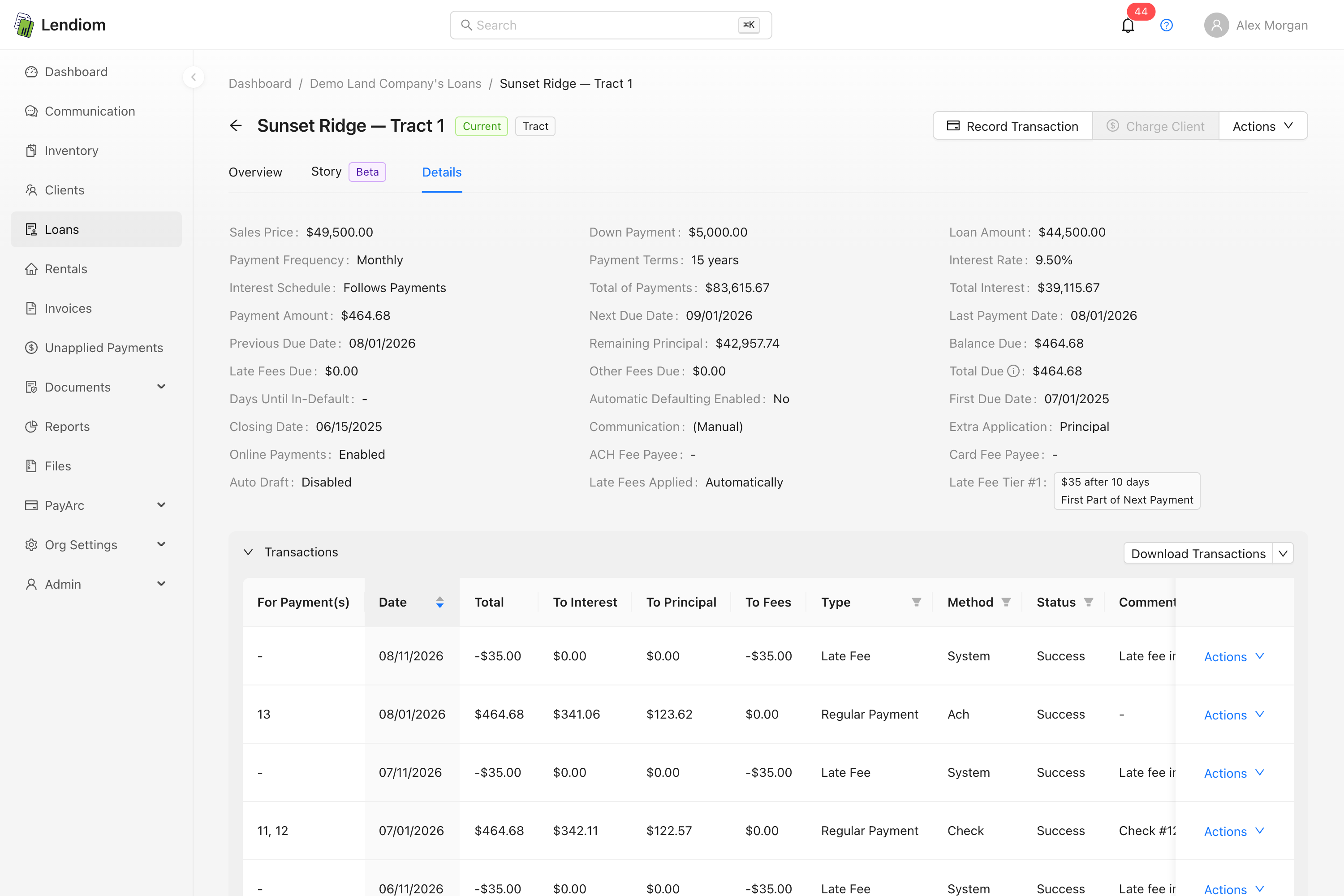
Task: Click the Total Due info icon
Action: click(1013, 371)
